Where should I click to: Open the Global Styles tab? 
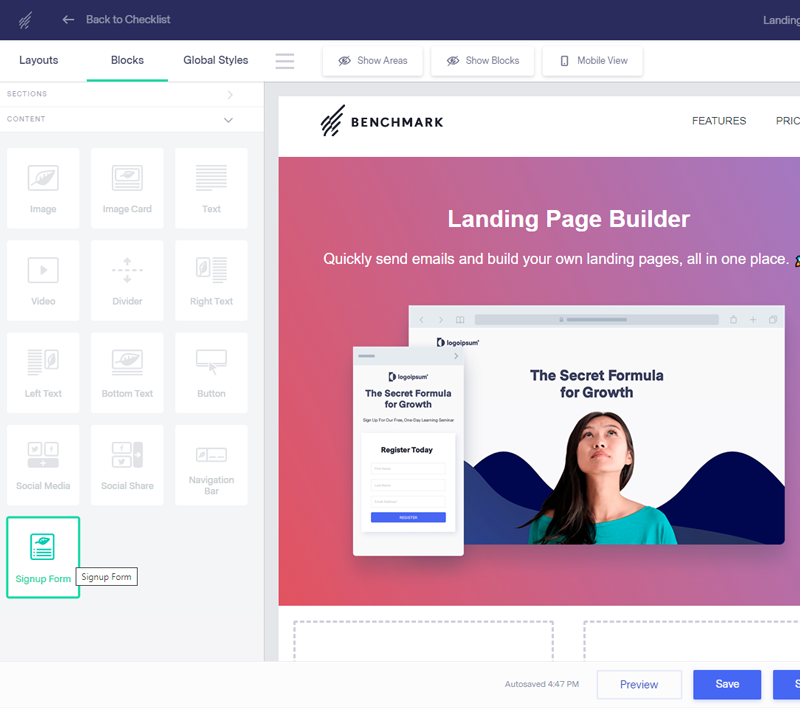[215, 60]
